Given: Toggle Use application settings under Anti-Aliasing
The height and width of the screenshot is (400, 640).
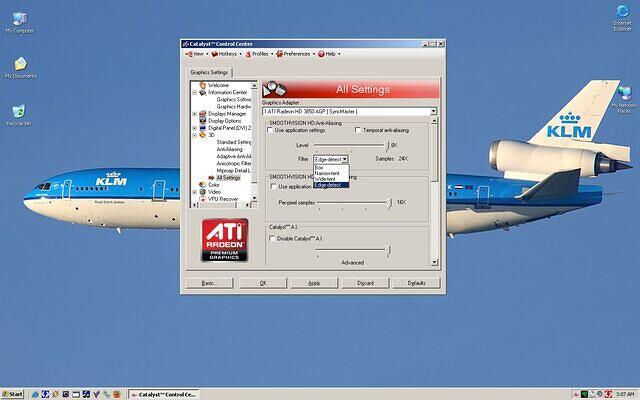Looking at the screenshot, I should pyautogui.click(x=270, y=130).
